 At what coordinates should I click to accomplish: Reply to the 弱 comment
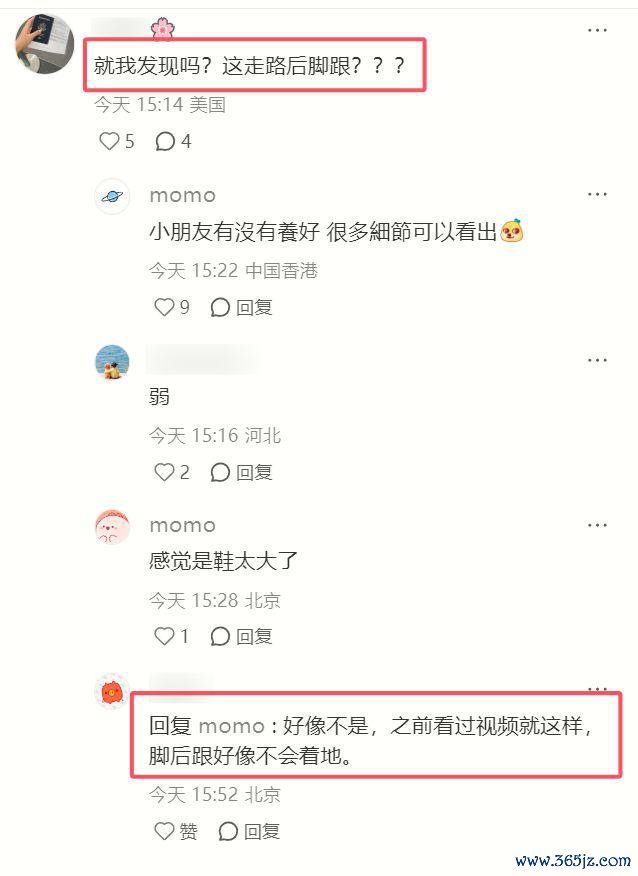point(241,472)
